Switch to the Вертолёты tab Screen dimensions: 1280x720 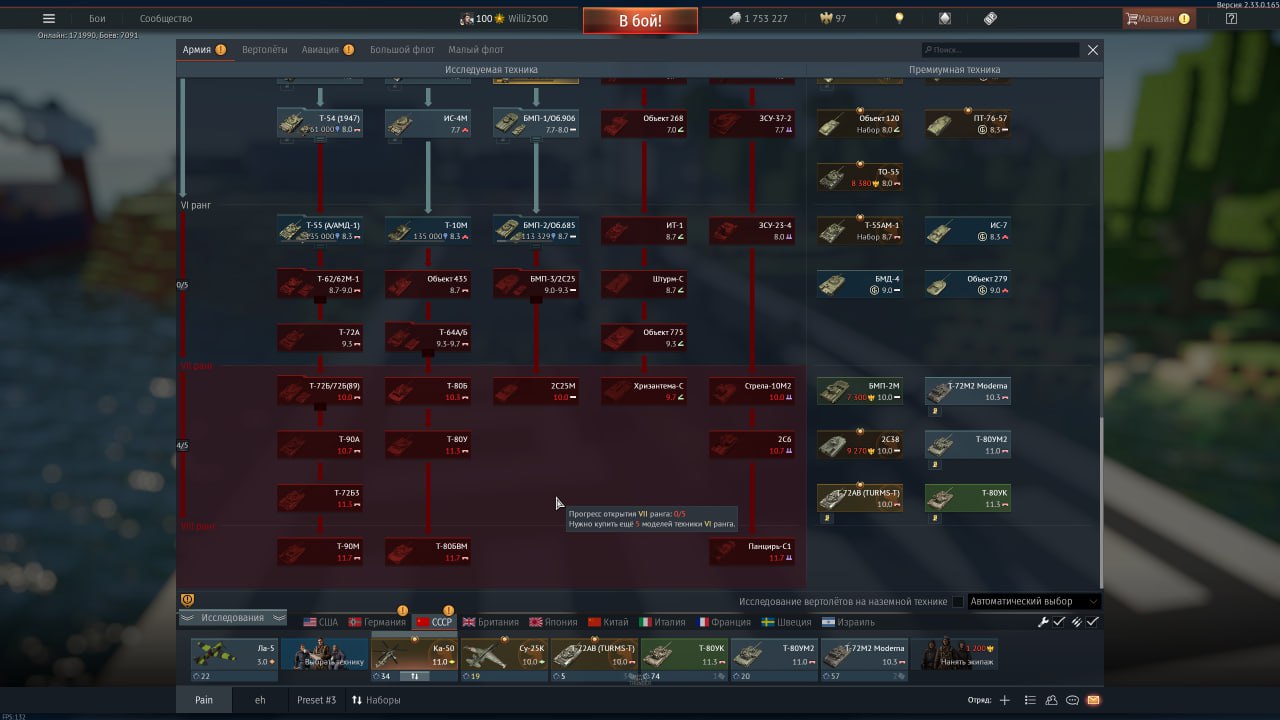265,50
